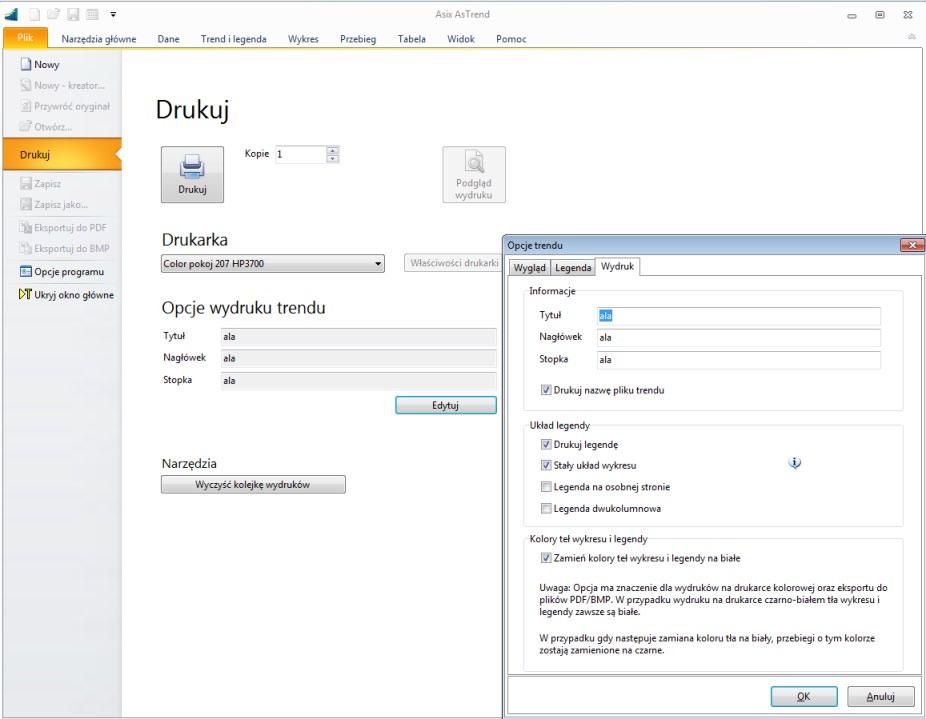This screenshot has width=926, height=719.
Task: Click the AsTrend application logo icon
Action: click(x=12, y=14)
